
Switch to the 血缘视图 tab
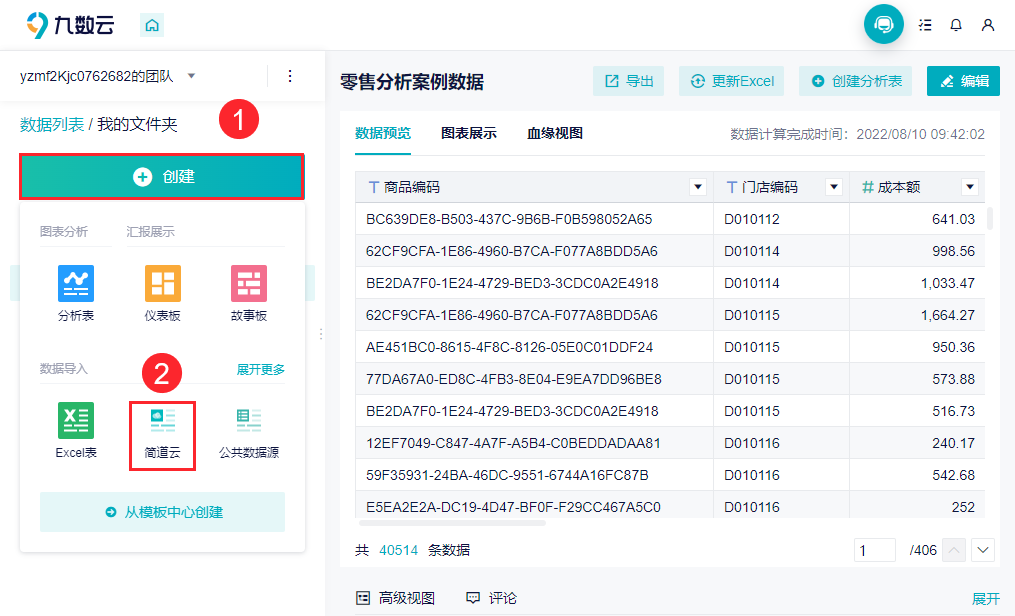point(555,133)
